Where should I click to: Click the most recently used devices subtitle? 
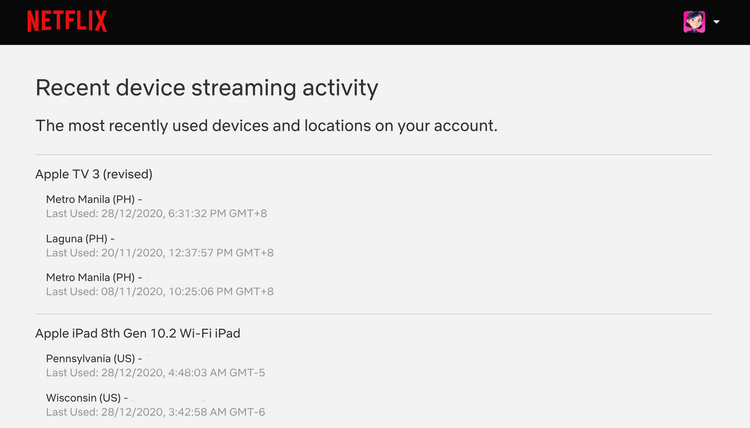click(266, 126)
